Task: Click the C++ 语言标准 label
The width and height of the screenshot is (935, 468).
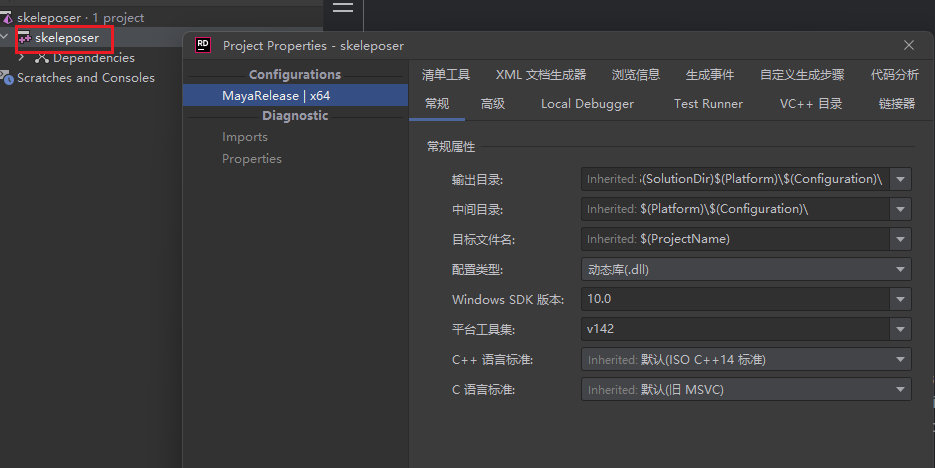Action: click(x=493, y=359)
